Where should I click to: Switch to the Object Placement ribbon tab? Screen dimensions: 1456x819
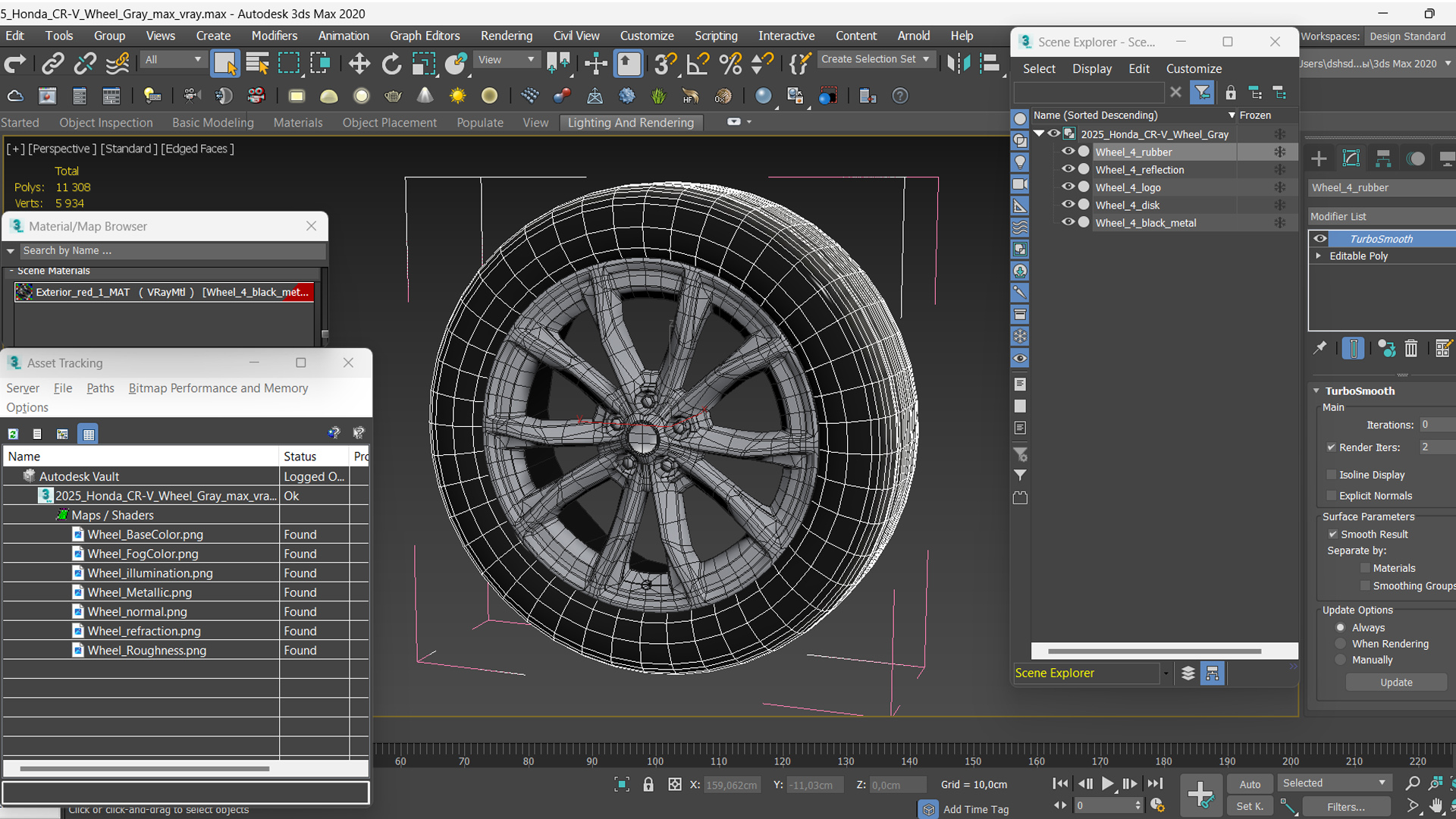[x=389, y=123]
